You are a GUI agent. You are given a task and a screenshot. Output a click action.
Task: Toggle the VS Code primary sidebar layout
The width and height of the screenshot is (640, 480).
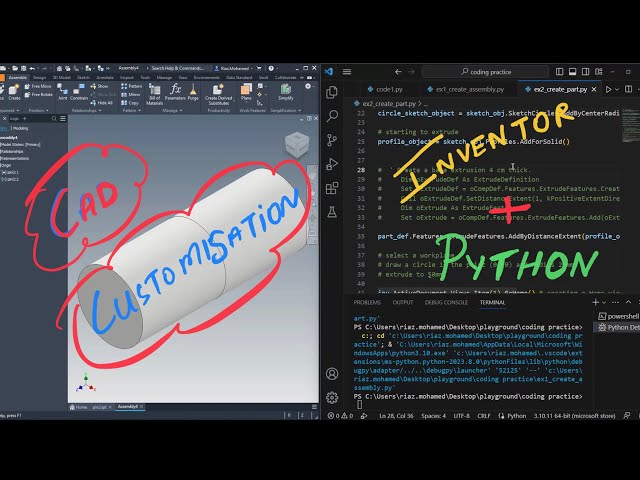point(560,72)
